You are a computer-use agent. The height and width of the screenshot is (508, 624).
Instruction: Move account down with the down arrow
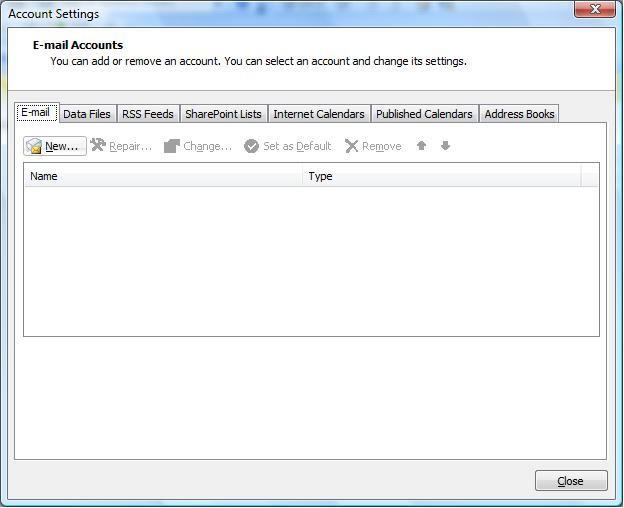point(446,146)
